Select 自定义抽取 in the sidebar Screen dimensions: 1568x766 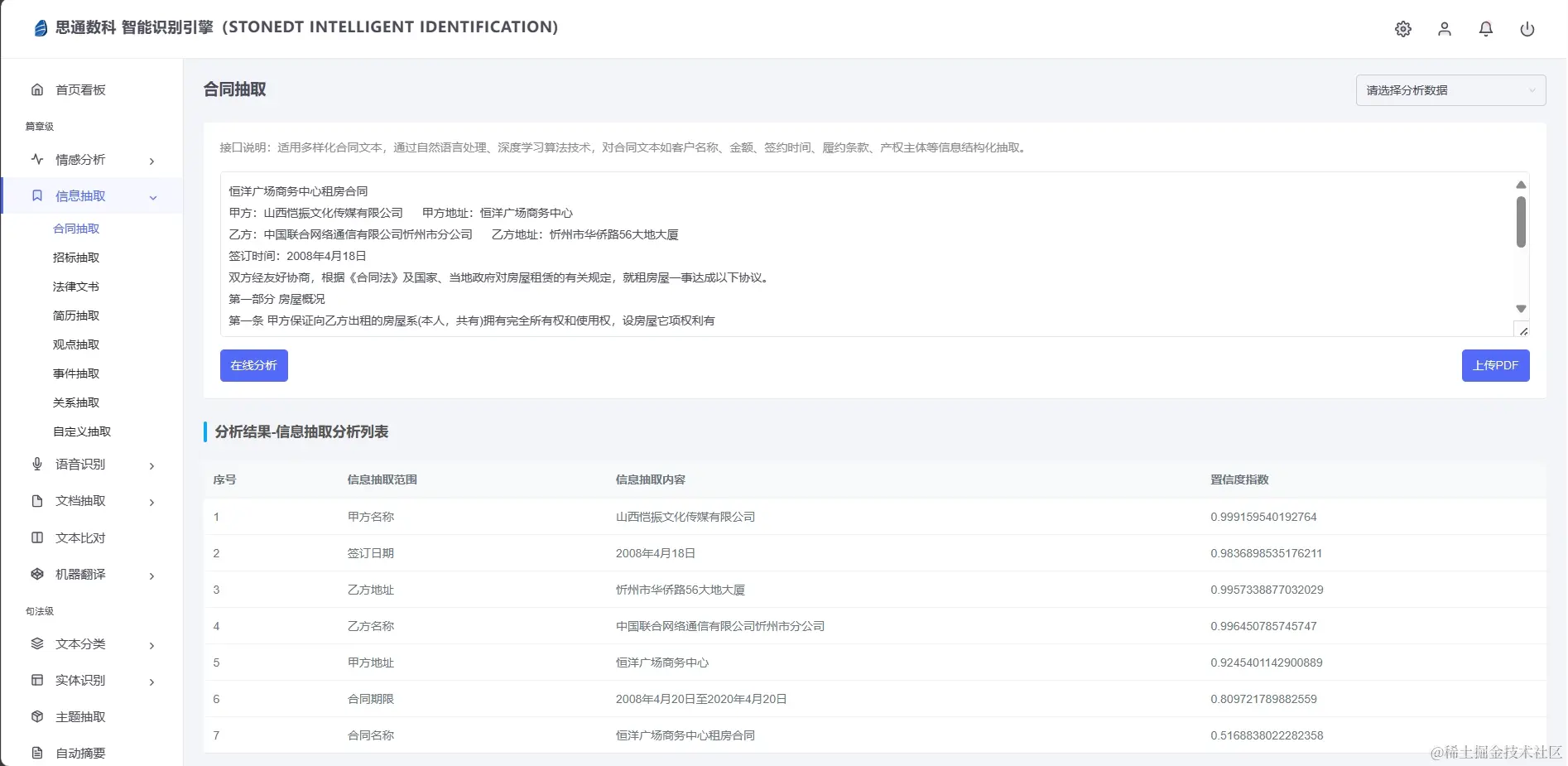pos(82,431)
